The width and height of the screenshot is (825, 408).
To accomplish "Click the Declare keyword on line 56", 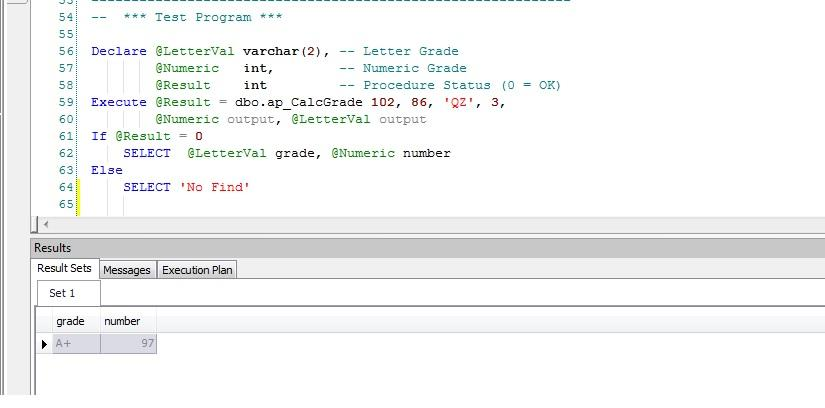I will [119, 52].
